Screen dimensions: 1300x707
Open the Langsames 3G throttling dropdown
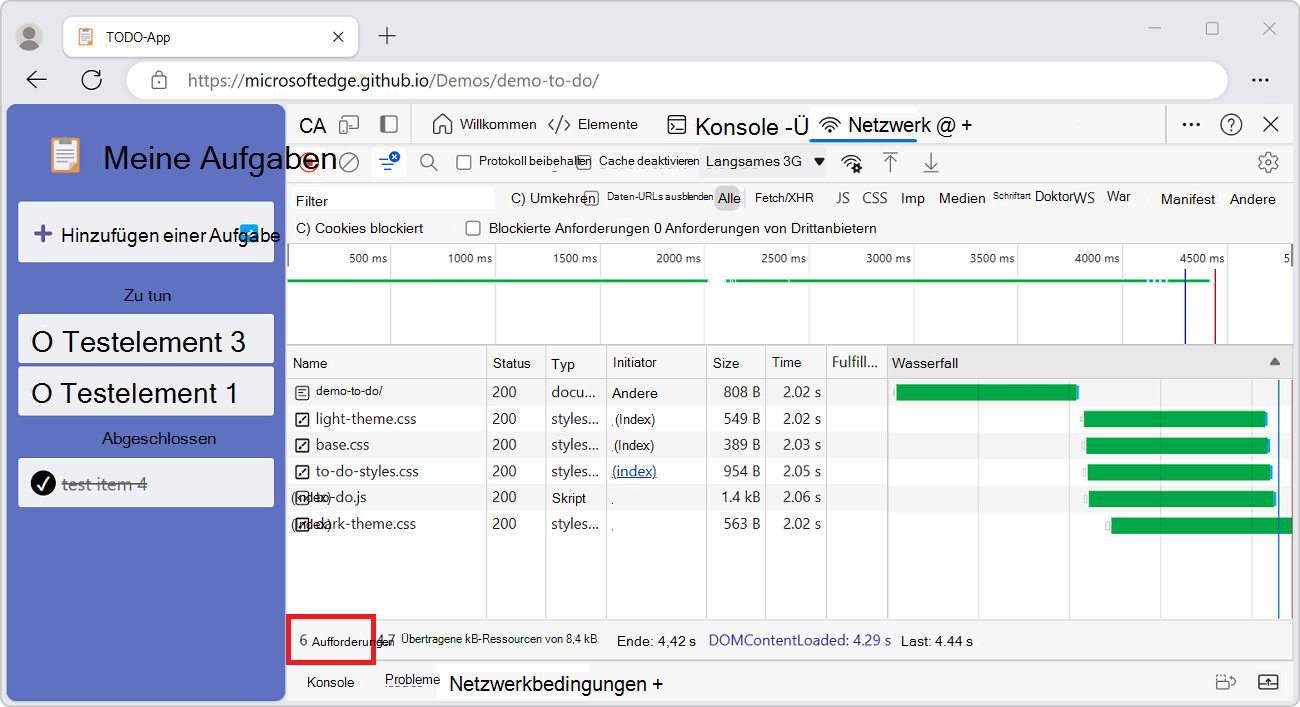tap(762, 161)
